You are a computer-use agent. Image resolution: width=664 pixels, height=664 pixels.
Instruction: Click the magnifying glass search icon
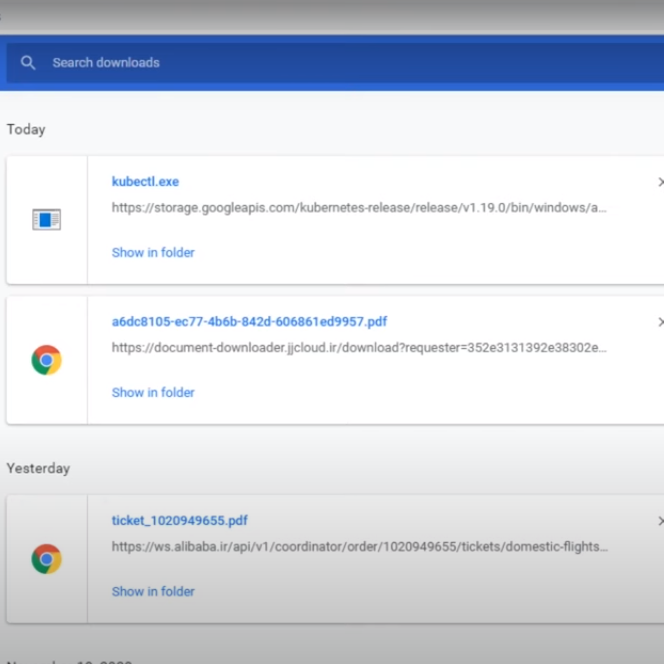(28, 63)
